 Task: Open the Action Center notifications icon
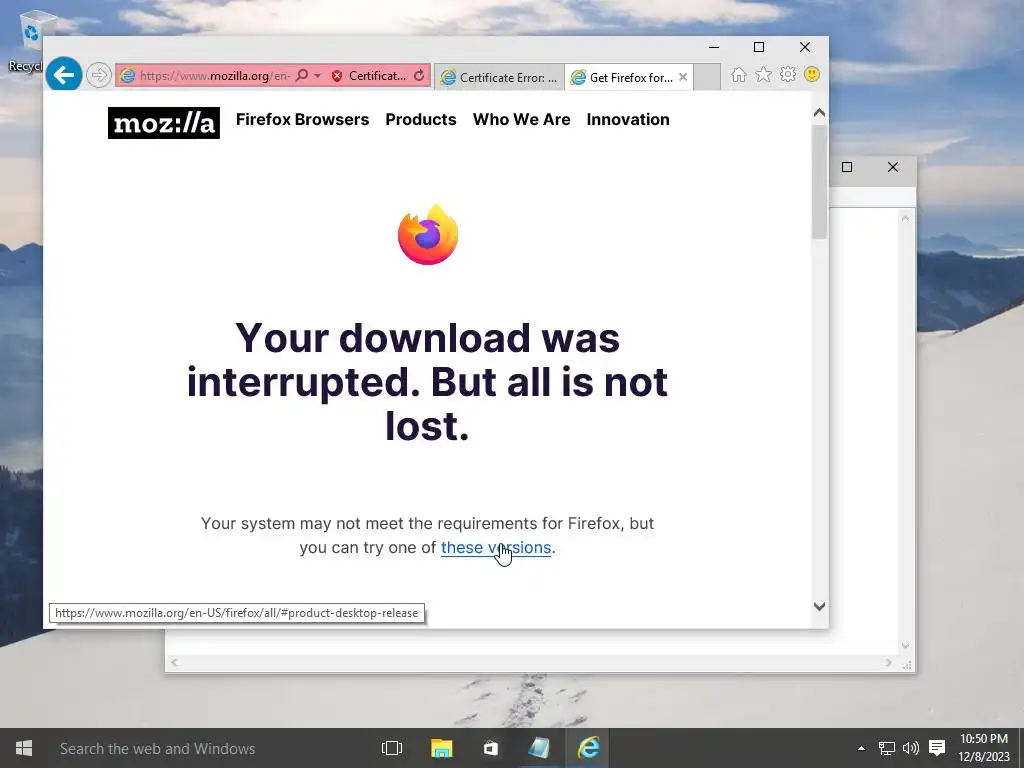pyautogui.click(x=937, y=748)
